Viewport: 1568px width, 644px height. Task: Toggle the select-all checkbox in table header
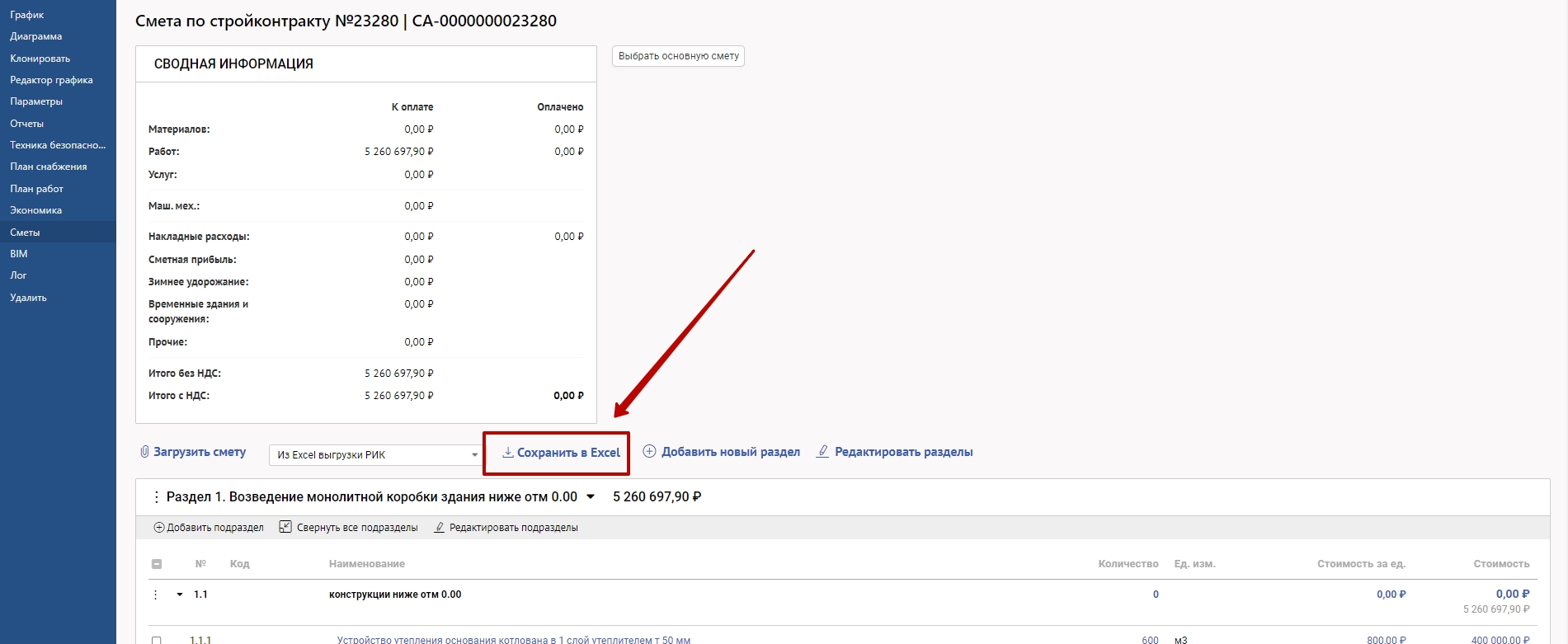pyautogui.click(x=157, y=564)
